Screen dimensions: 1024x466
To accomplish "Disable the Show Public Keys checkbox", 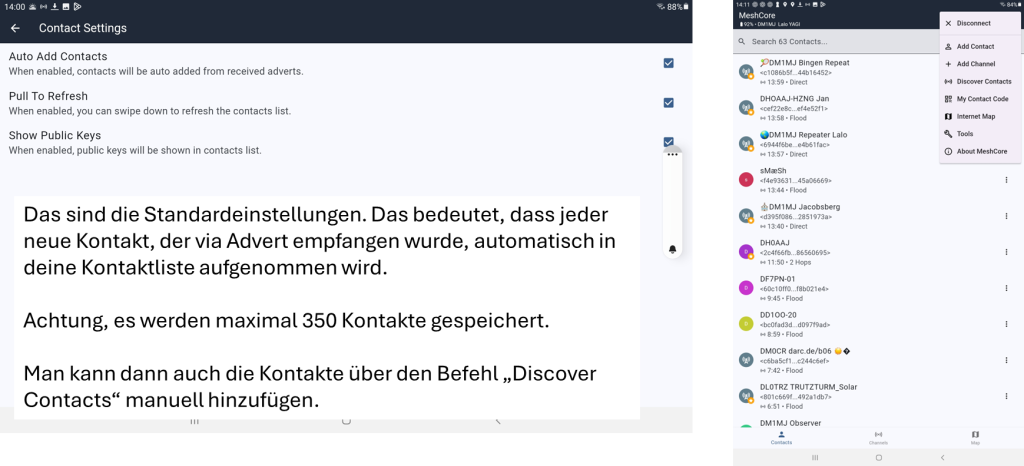I will tap(668, 142).
